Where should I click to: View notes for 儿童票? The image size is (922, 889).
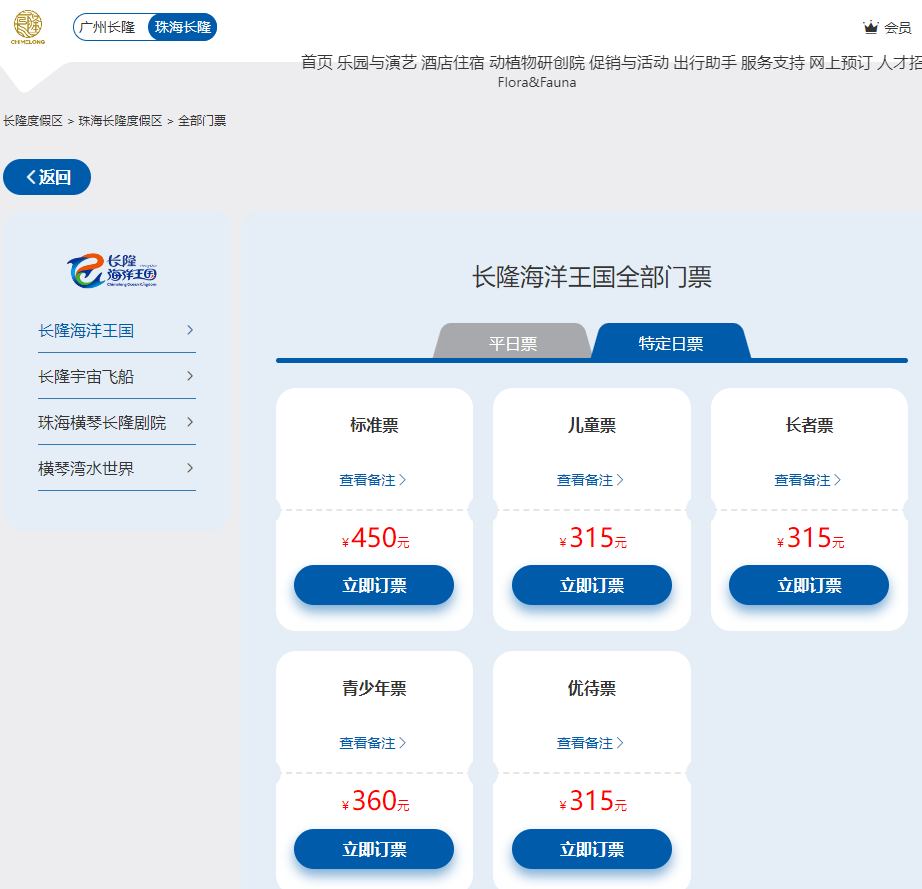(590, 480)
